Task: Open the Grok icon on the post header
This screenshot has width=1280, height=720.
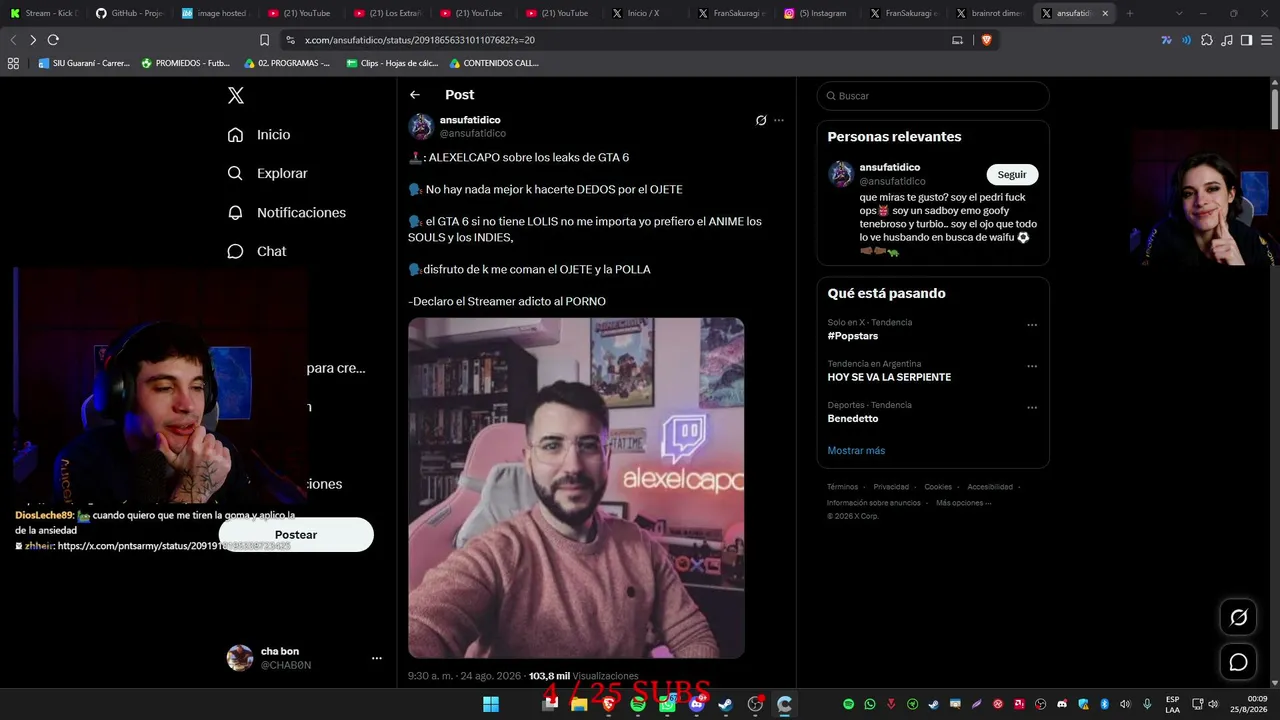Action: [761, 120]
